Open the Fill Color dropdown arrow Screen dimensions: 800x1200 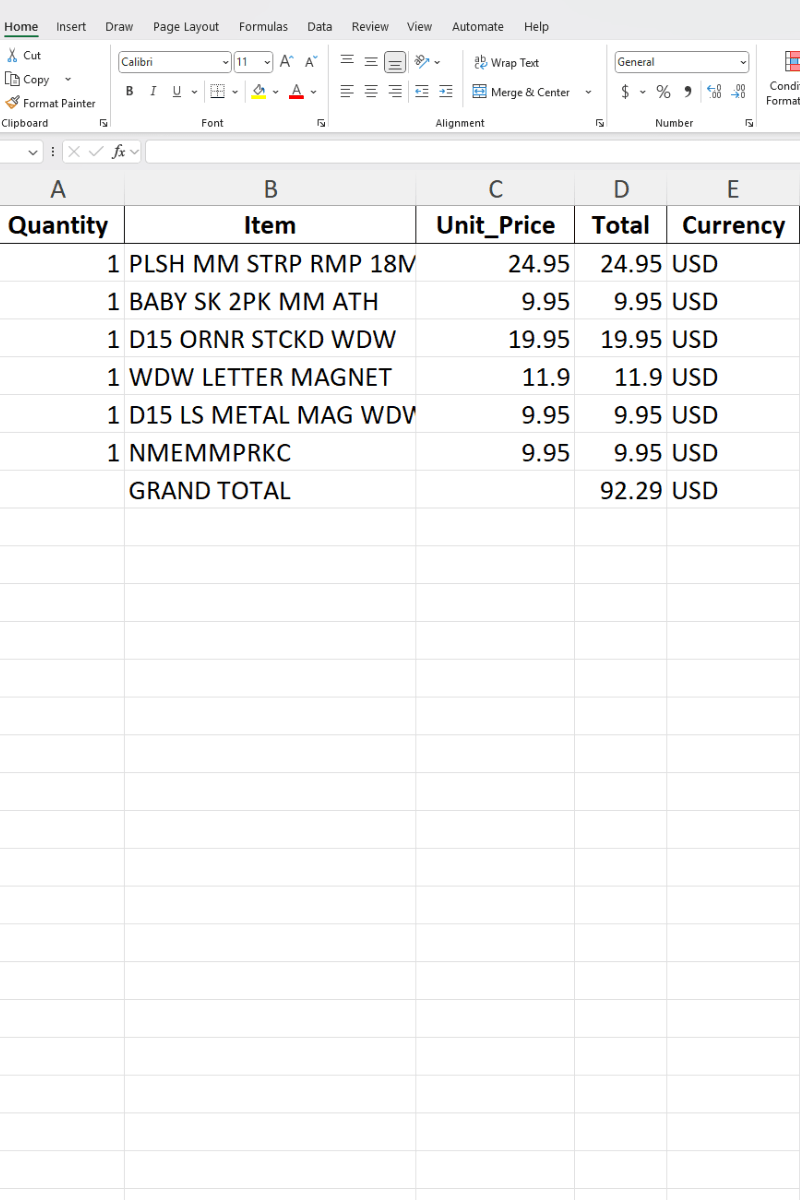[275, 92]
